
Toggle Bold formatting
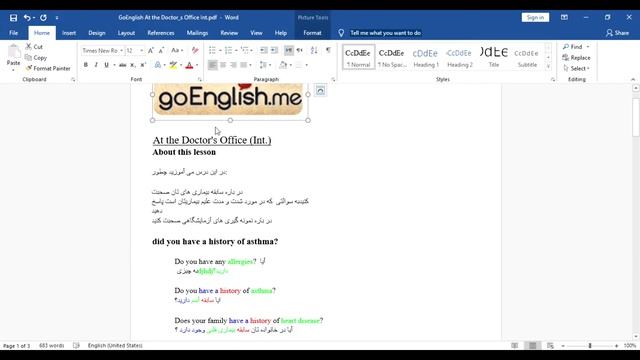tap(86, 65)
